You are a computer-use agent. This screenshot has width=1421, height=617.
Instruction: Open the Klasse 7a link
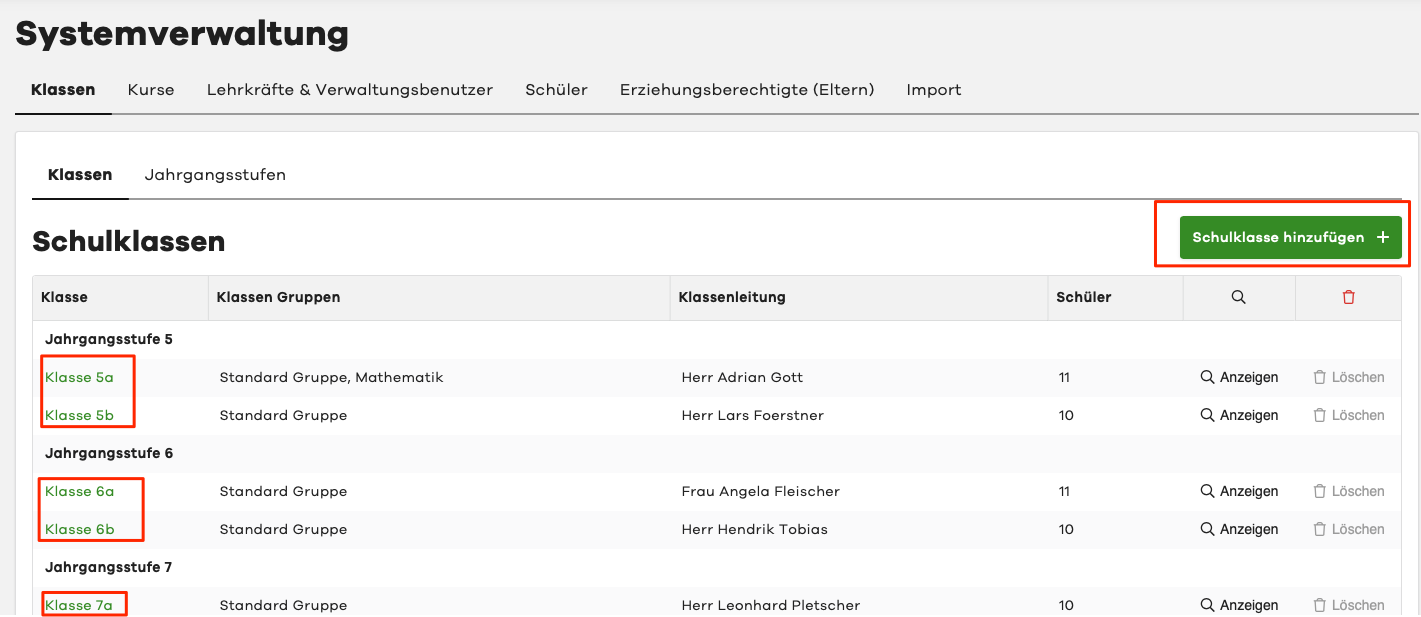[x=79, y=605]
